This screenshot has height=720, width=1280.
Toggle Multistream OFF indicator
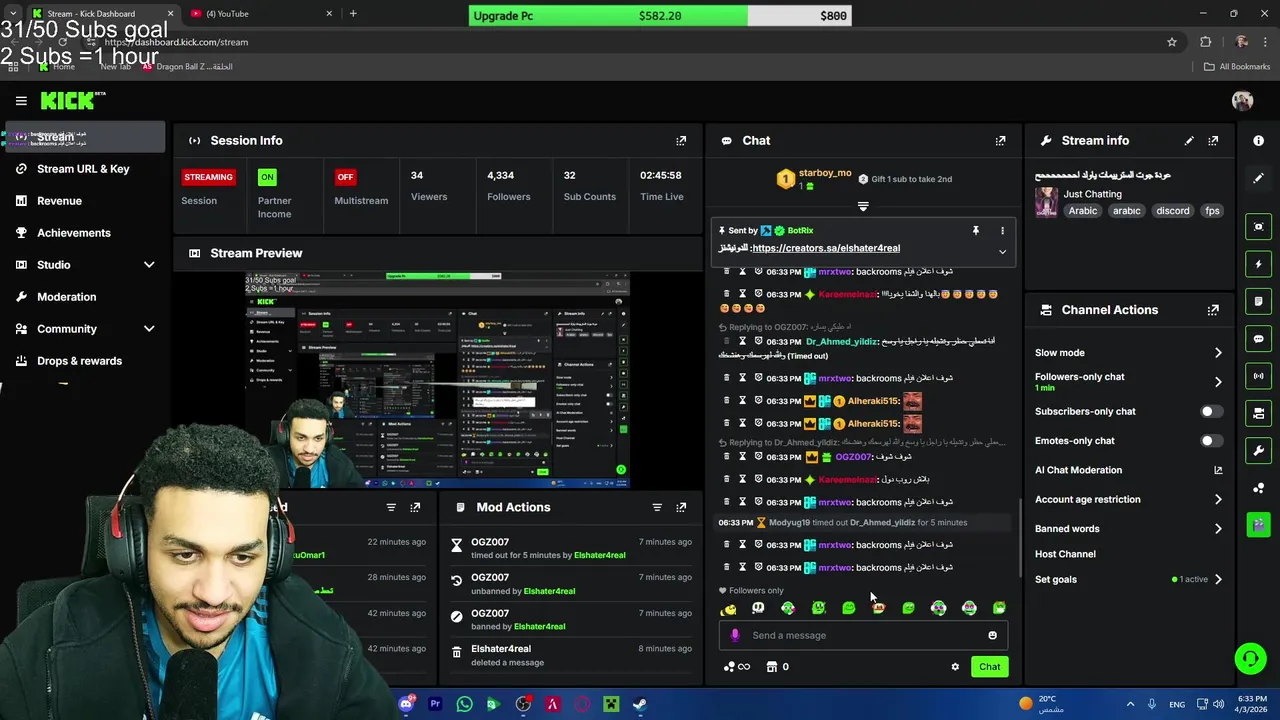345,177
